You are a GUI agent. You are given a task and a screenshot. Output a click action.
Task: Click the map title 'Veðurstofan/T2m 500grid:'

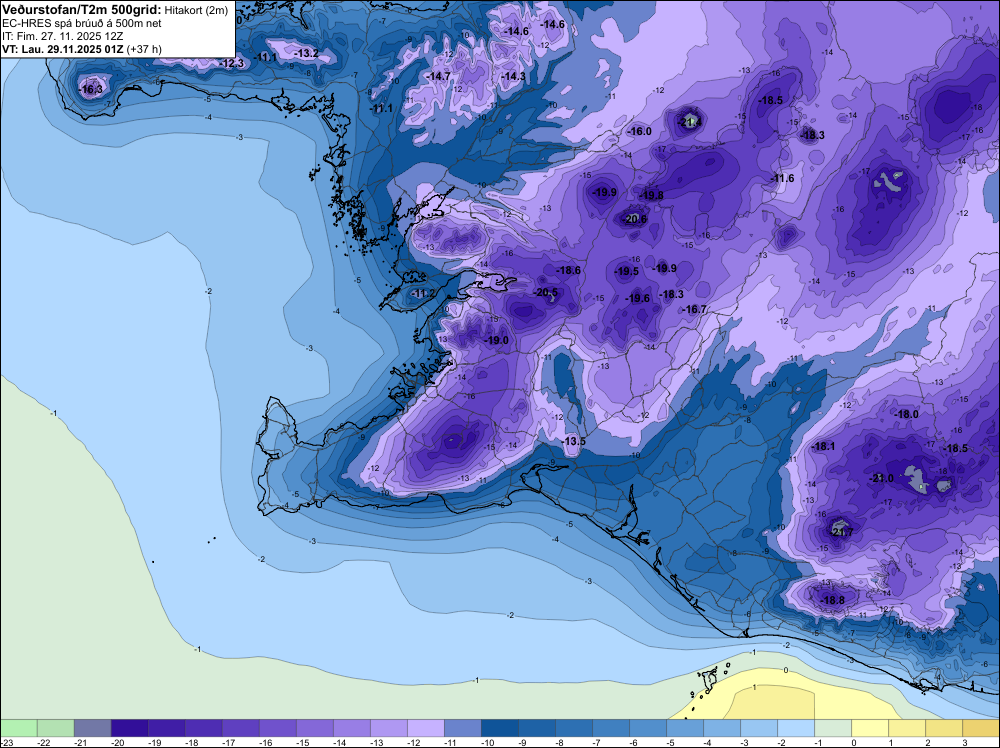point(82,10)
